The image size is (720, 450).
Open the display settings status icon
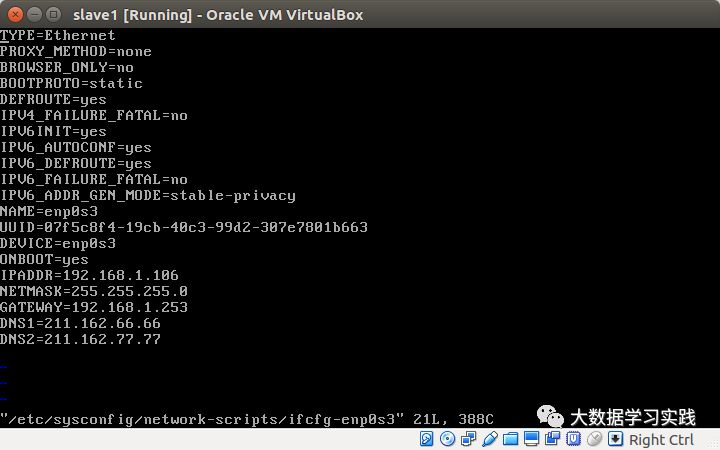click(531, 439)
